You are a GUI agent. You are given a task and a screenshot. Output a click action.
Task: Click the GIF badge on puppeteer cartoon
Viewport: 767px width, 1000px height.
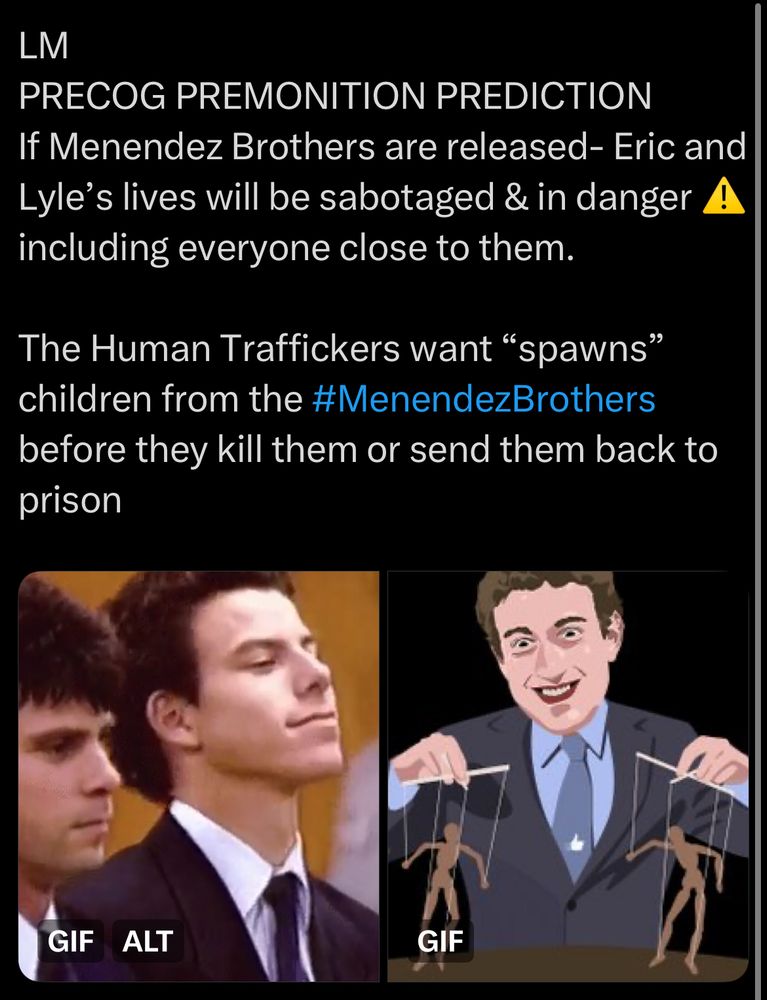[x=440, y=941]
